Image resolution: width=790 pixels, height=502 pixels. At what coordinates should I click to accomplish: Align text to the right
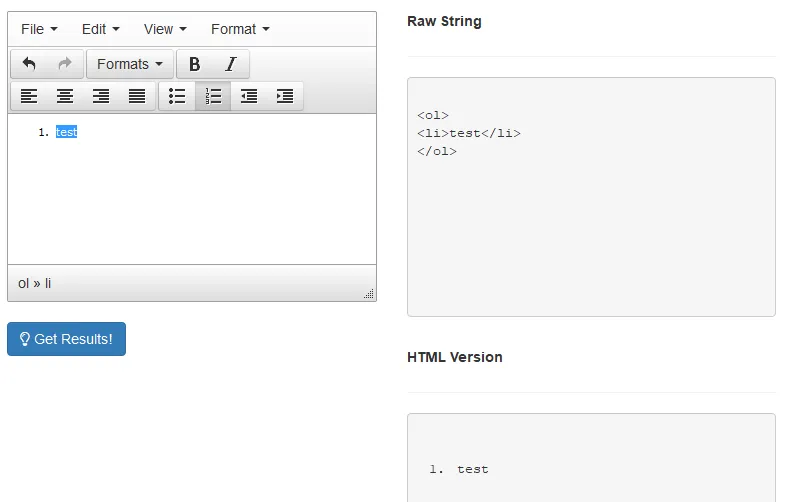pyautogui.click(x=101, y=96)
